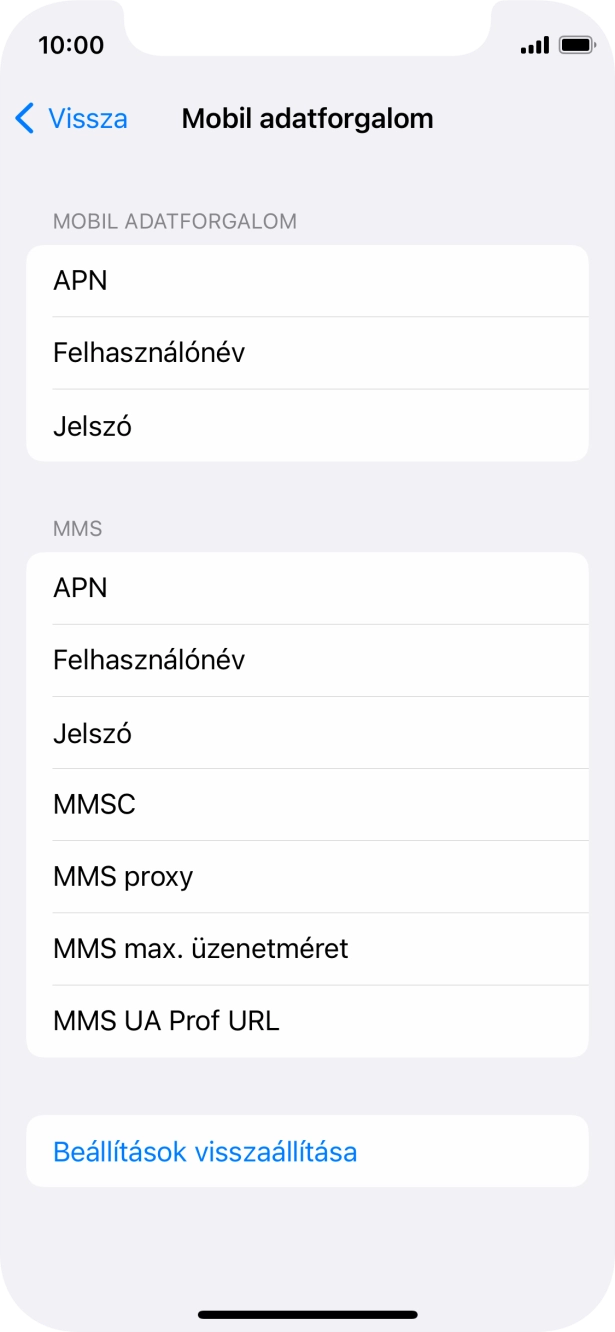This screenshot has width=615, height=1332.
Task: Tap the back chevron icon
Action: pos(20,118)
